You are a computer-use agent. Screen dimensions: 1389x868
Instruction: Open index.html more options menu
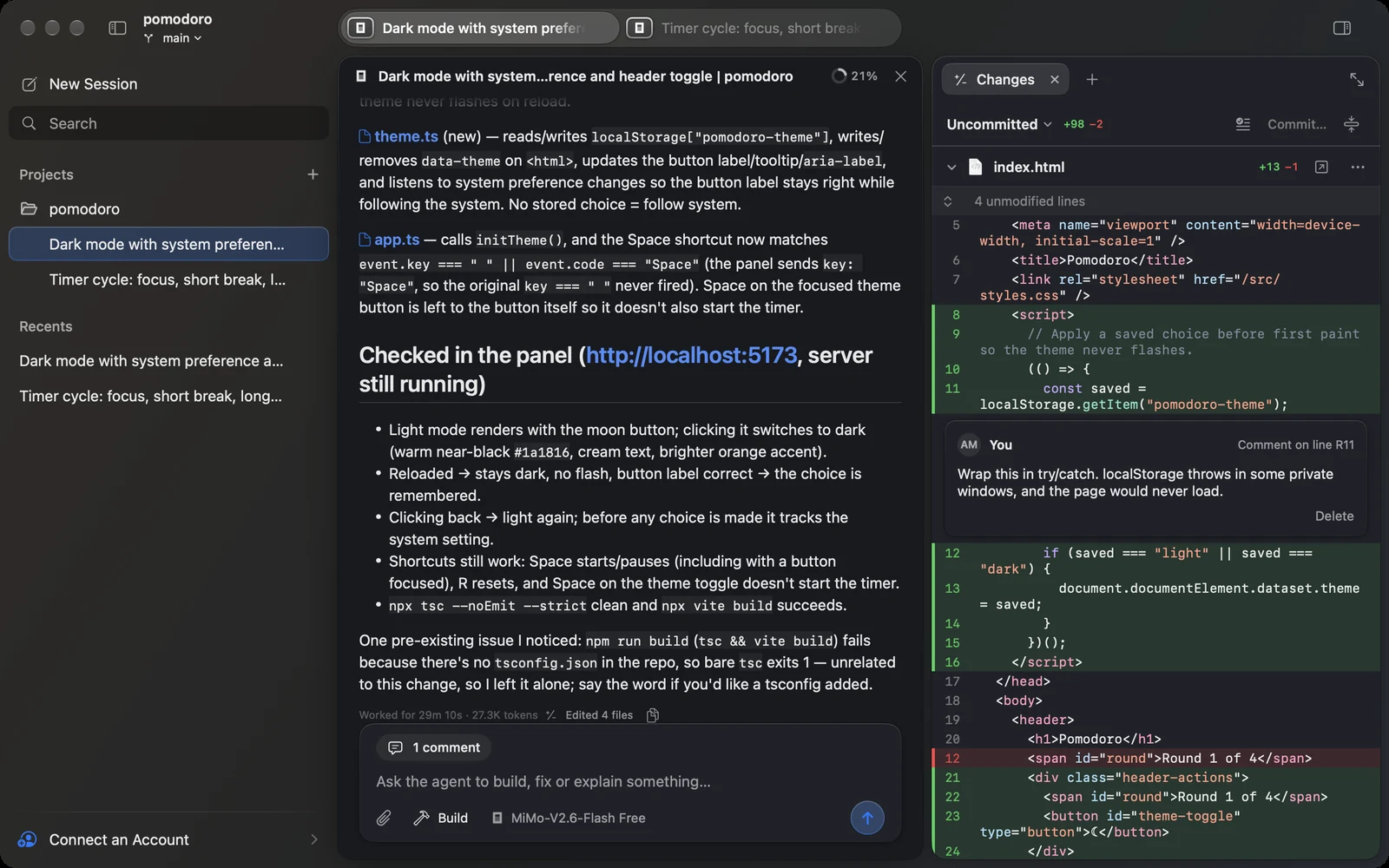1358,167
